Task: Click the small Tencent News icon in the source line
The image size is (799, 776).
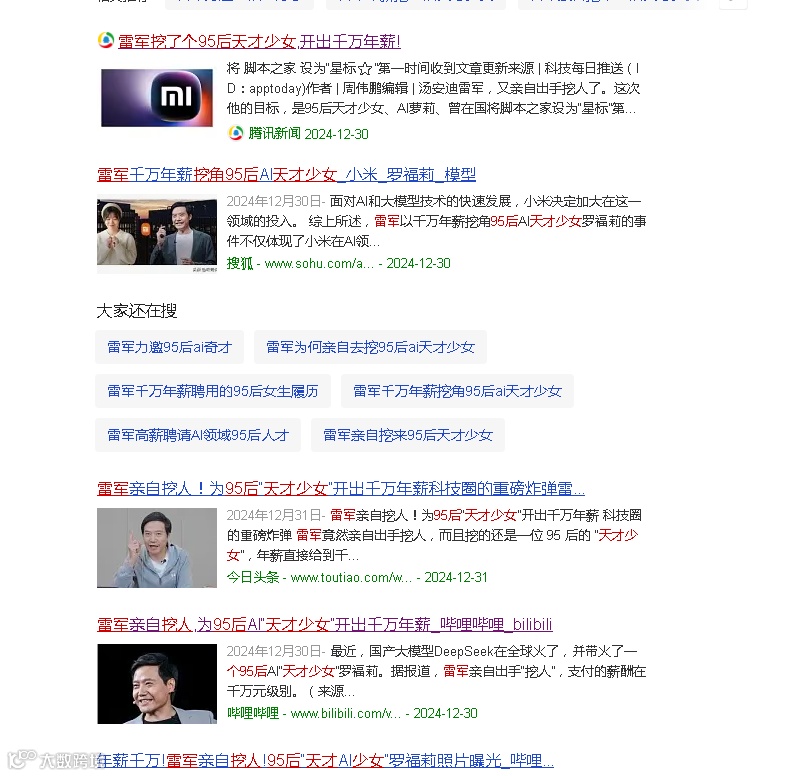Action: 235,133
